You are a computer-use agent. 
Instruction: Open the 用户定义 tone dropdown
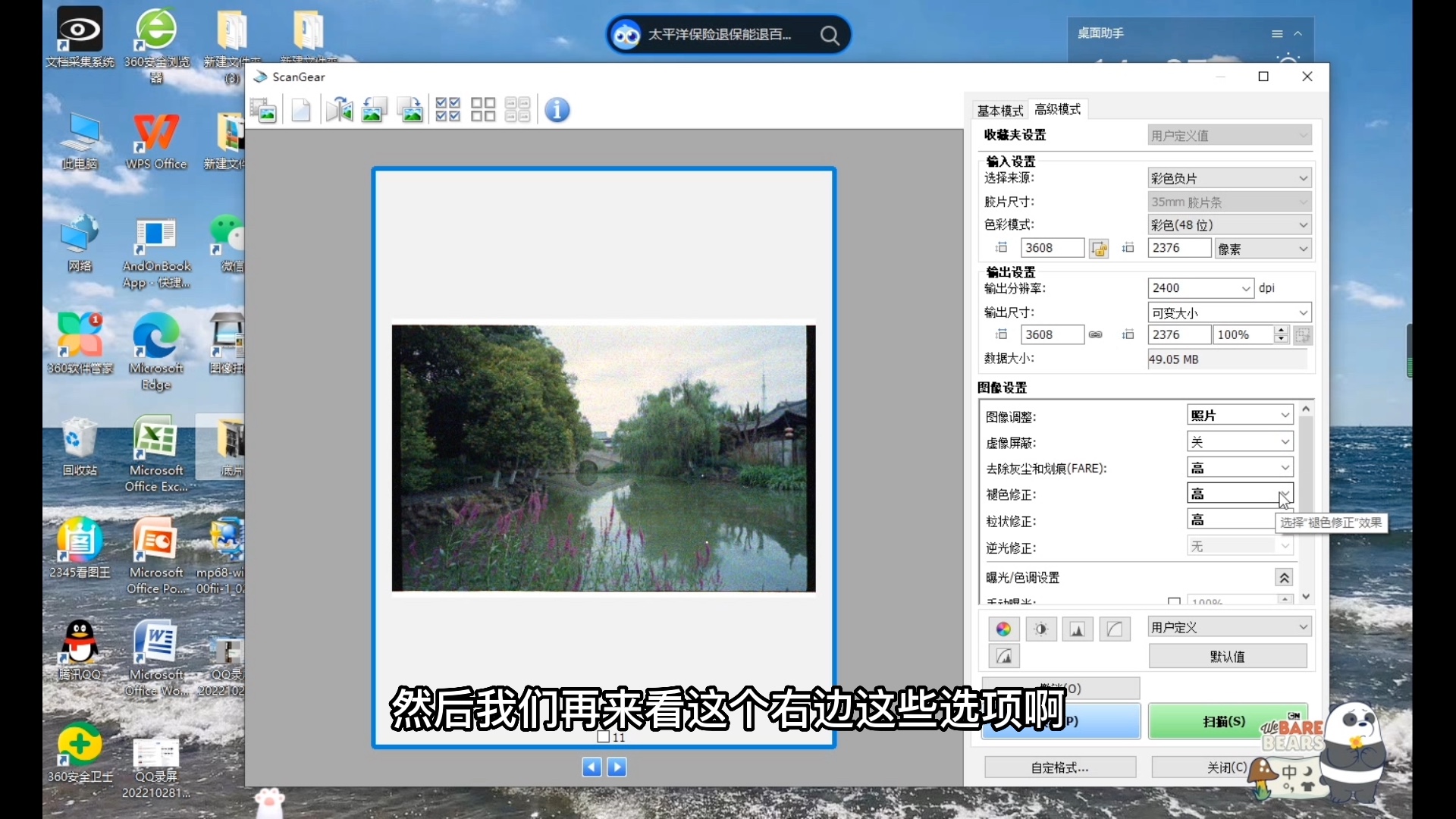tap(1229, 627)
